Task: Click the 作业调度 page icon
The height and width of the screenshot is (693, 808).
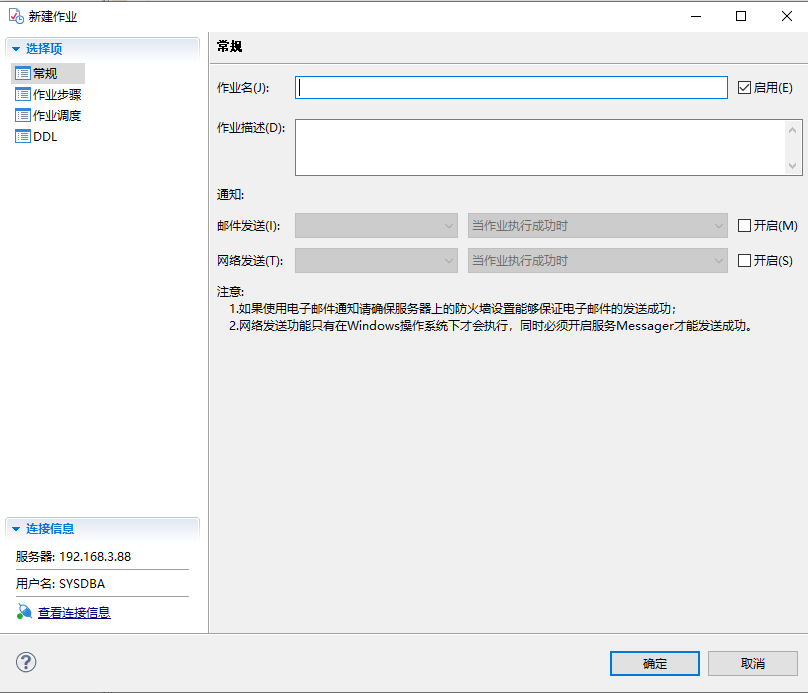Action: coord(23,115)
